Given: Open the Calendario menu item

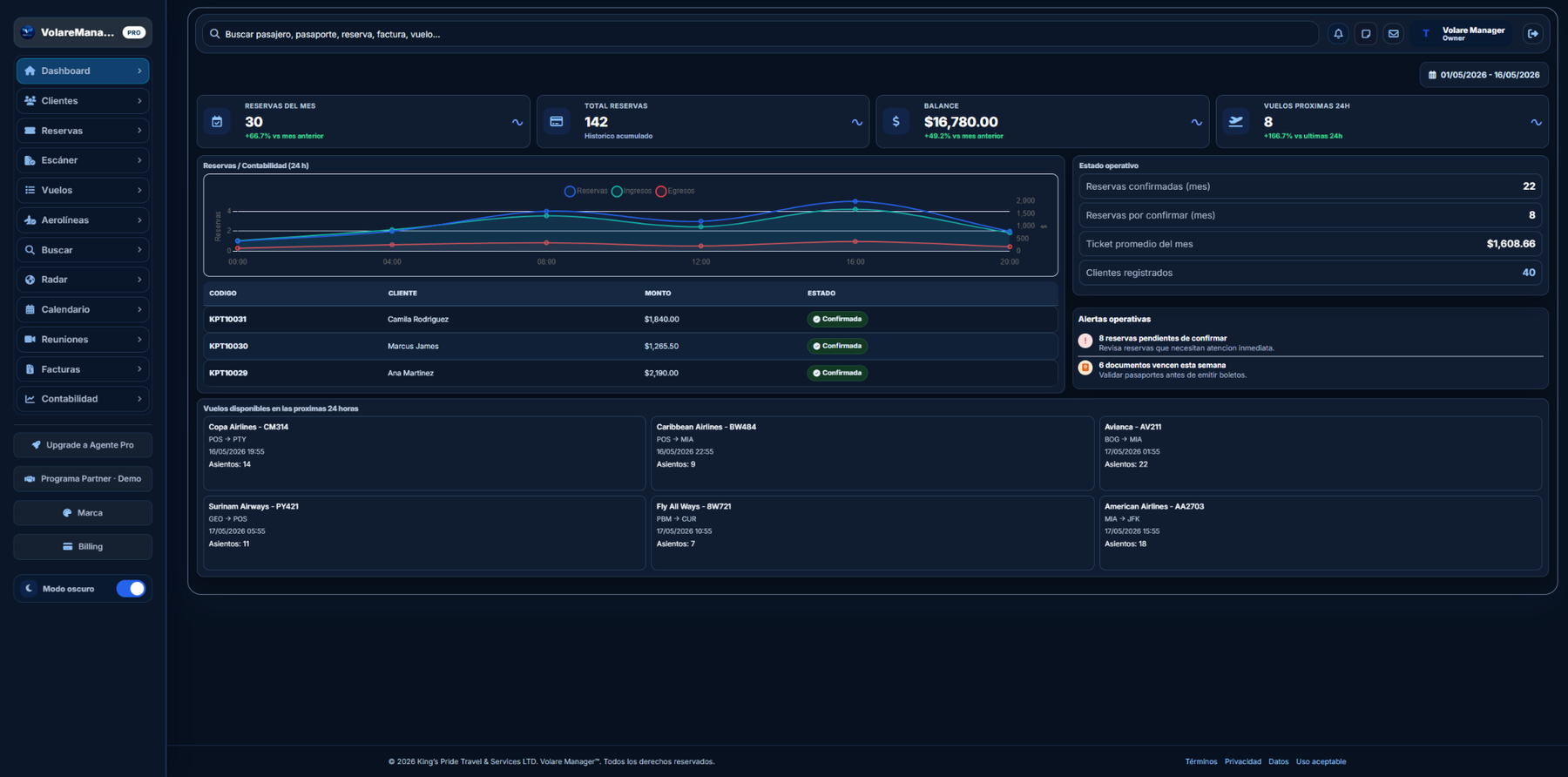Looking at the screenshot, I should pyautogui.click(x=83, y=309).
